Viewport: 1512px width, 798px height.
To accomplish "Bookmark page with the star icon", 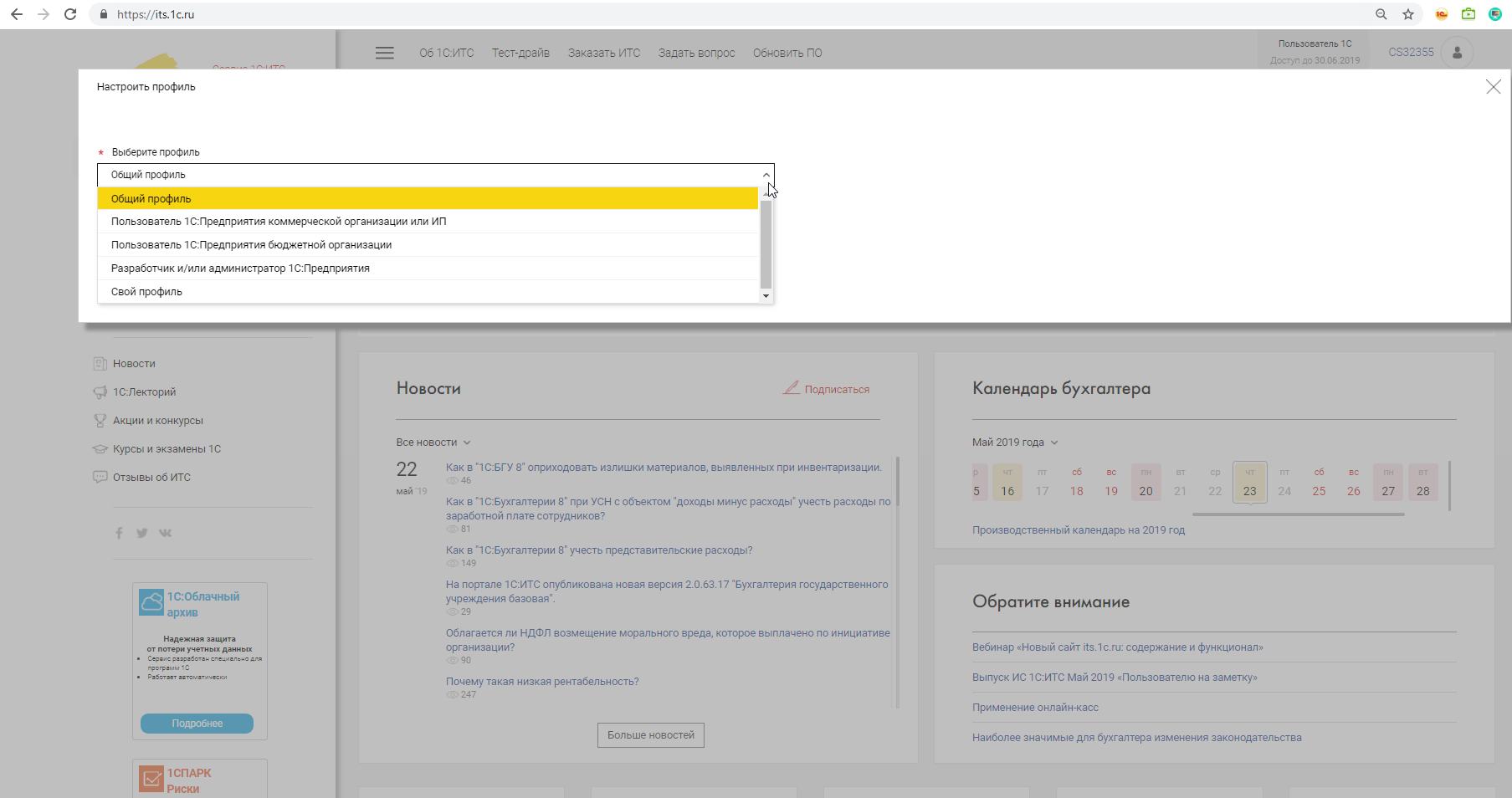I will click(x=1408, y=14).
